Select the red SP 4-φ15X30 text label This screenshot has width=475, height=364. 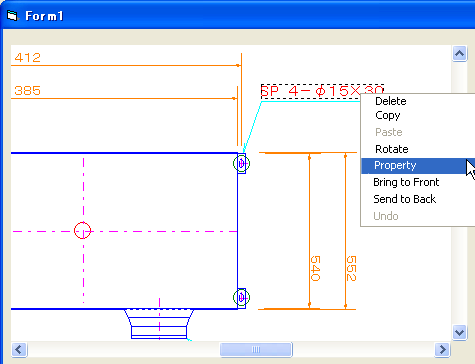[322, 91]
